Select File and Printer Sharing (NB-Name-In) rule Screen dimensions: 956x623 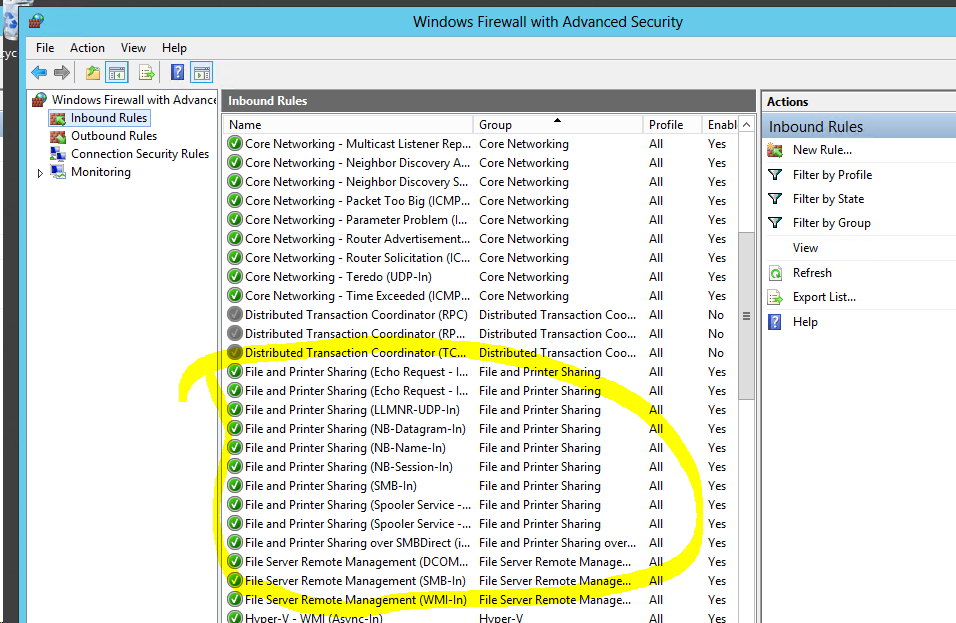pyautogui.click(x=482, y=448)
